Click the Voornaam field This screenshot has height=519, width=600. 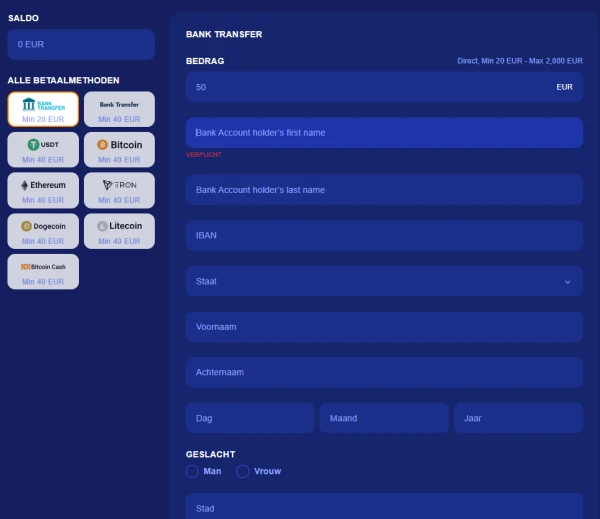pyautogui.click(x=384, y=327)
